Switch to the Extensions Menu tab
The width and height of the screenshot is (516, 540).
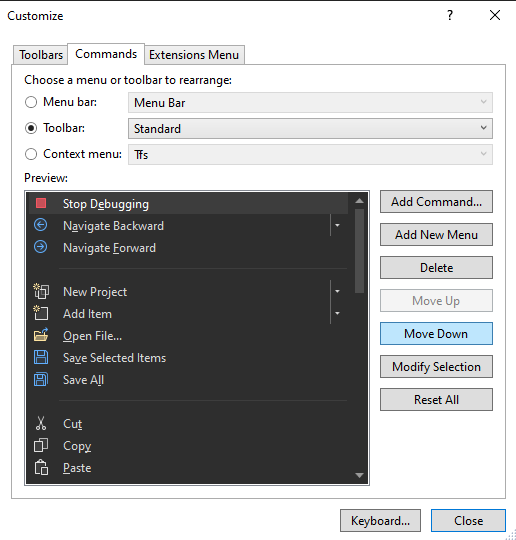click(x=194, y=55)
